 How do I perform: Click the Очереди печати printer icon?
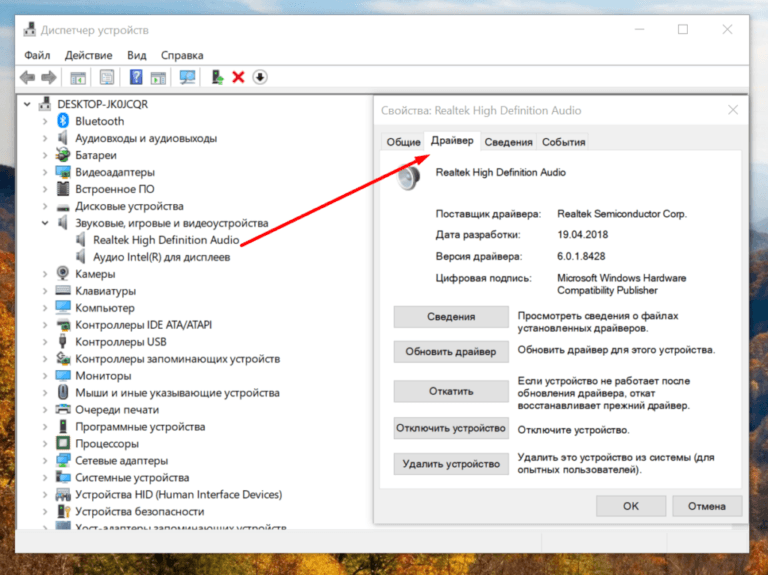[63, 409]
